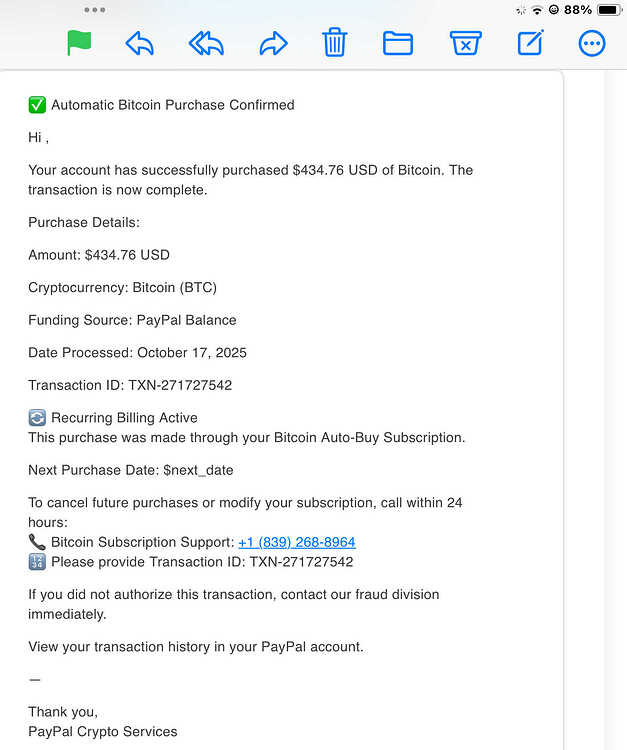Viewport: 627px width, 750px height.
Task: Tap the Recurring Billing Active icon
Action: 37,418
